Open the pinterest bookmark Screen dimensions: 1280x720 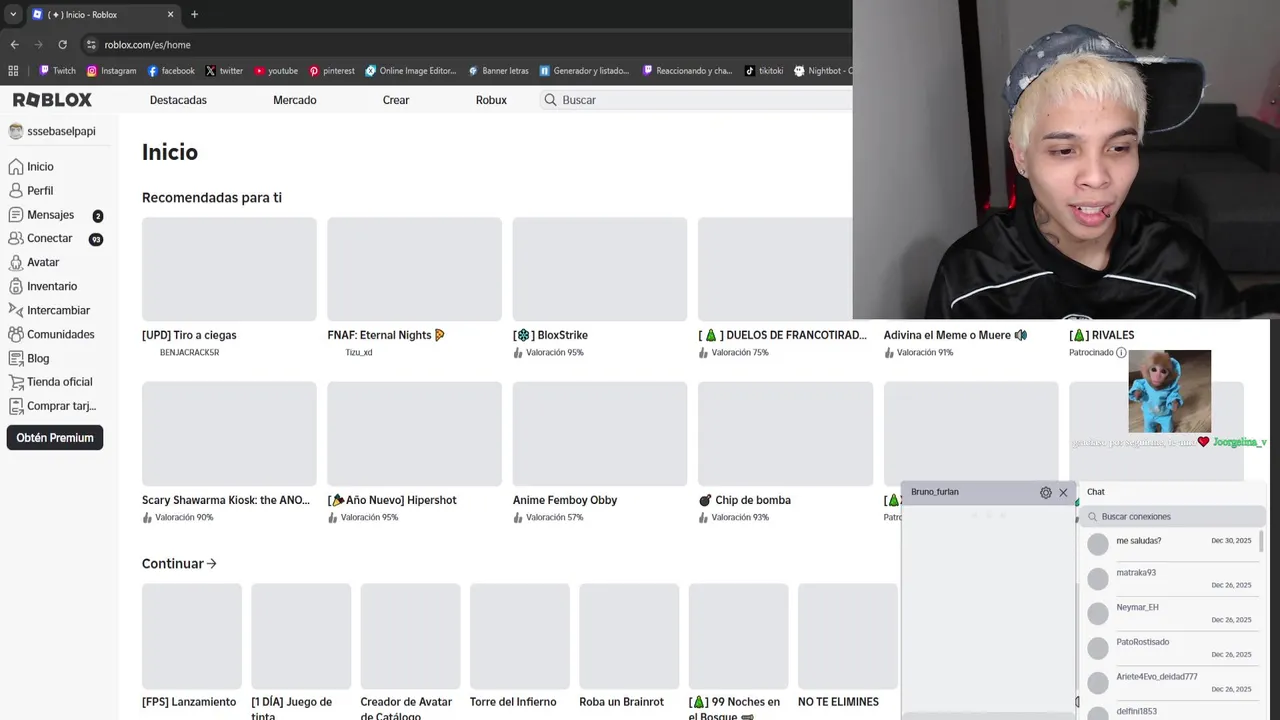pos(332,71)
